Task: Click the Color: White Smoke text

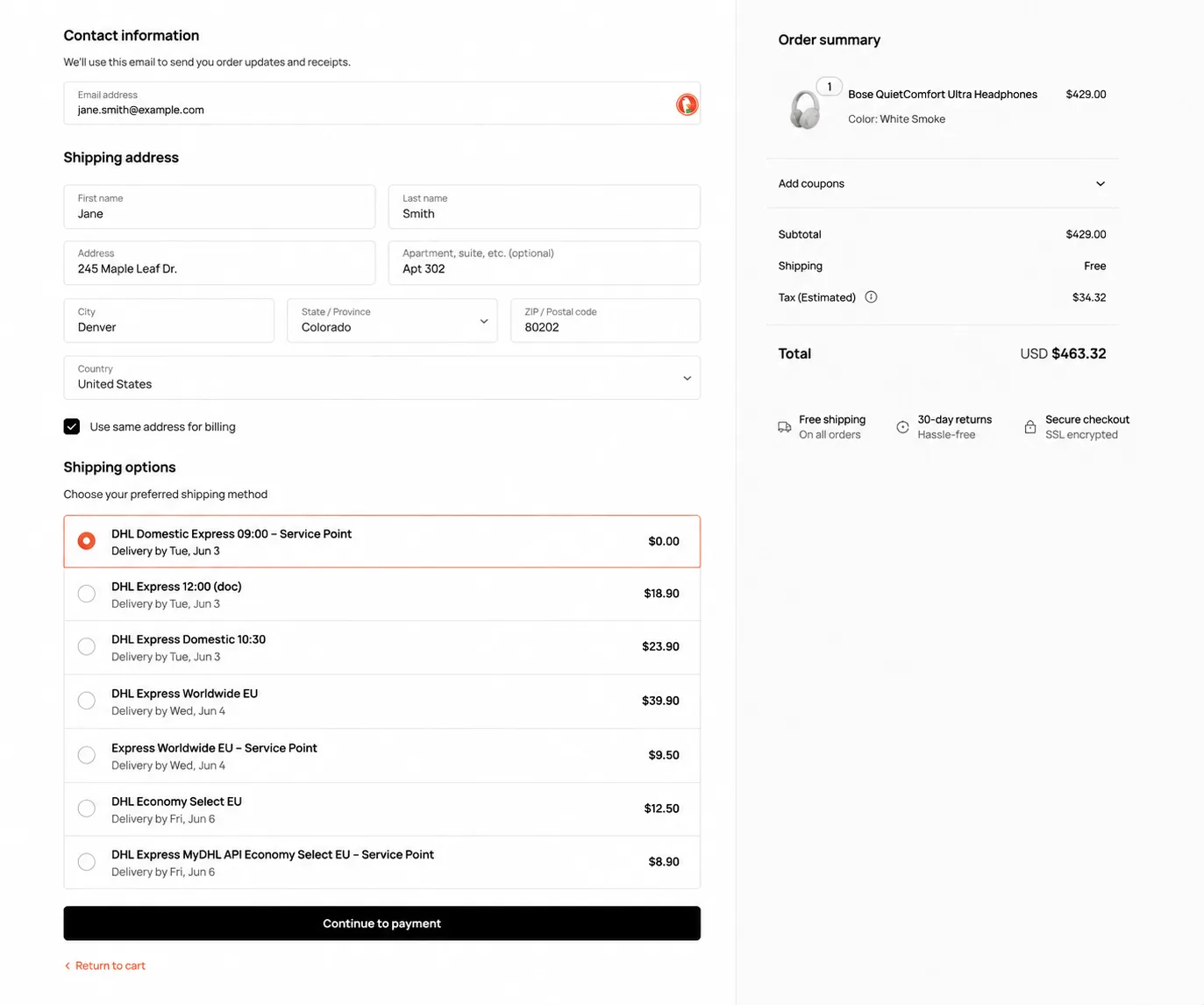Action: (896, 119)
